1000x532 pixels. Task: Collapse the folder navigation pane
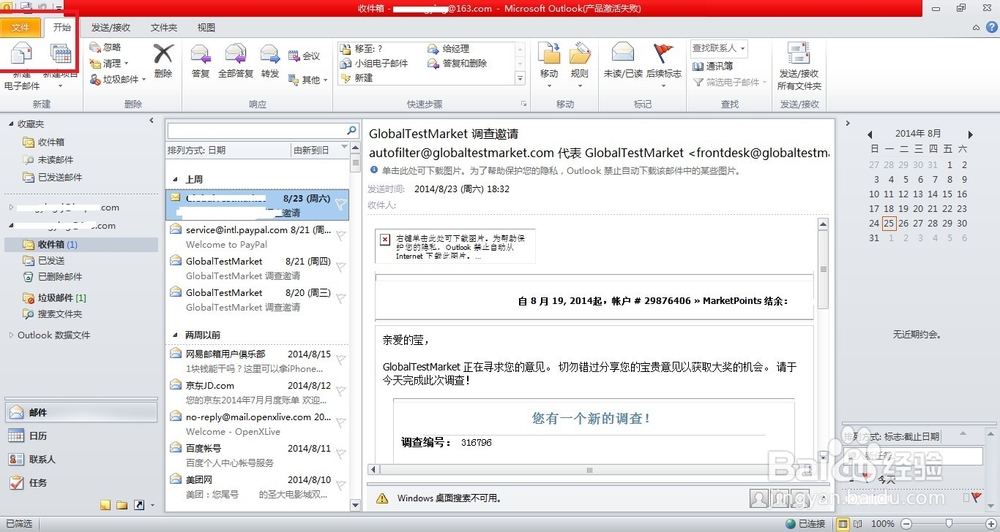tap(151, 121)
